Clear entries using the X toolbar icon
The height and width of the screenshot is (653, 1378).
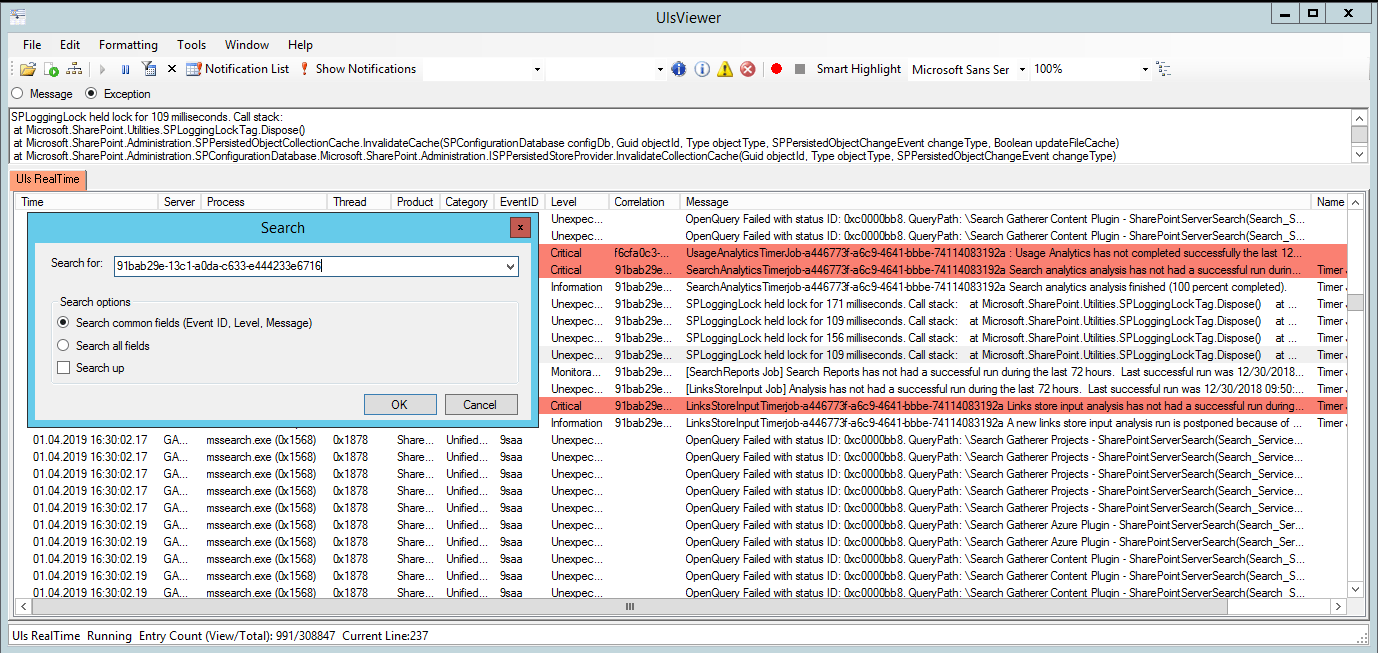170,69
